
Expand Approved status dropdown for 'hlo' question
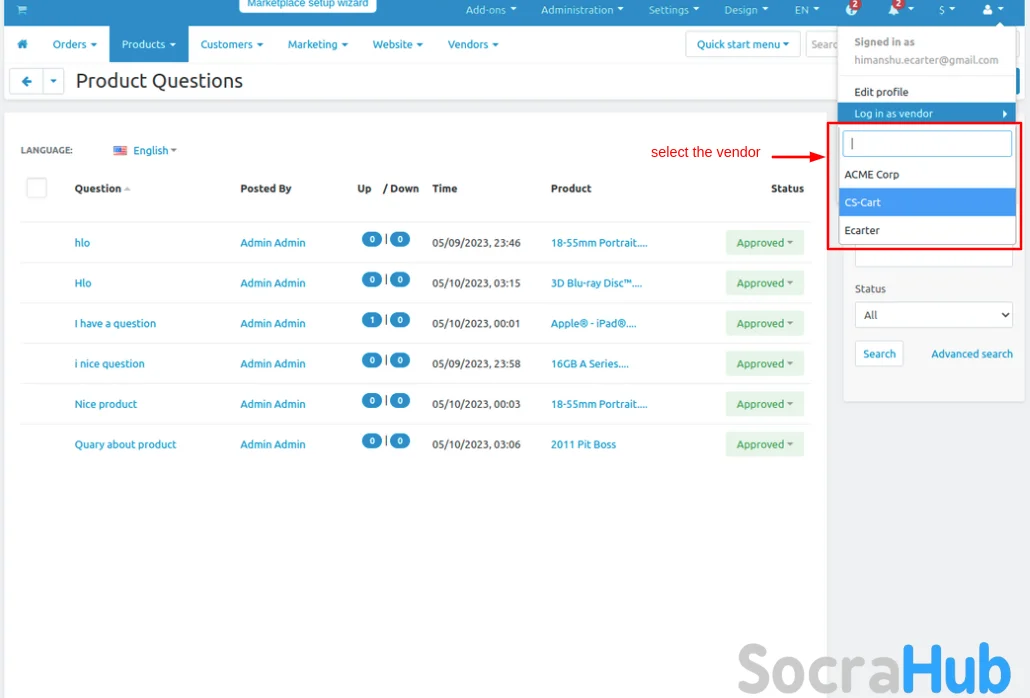764,243
